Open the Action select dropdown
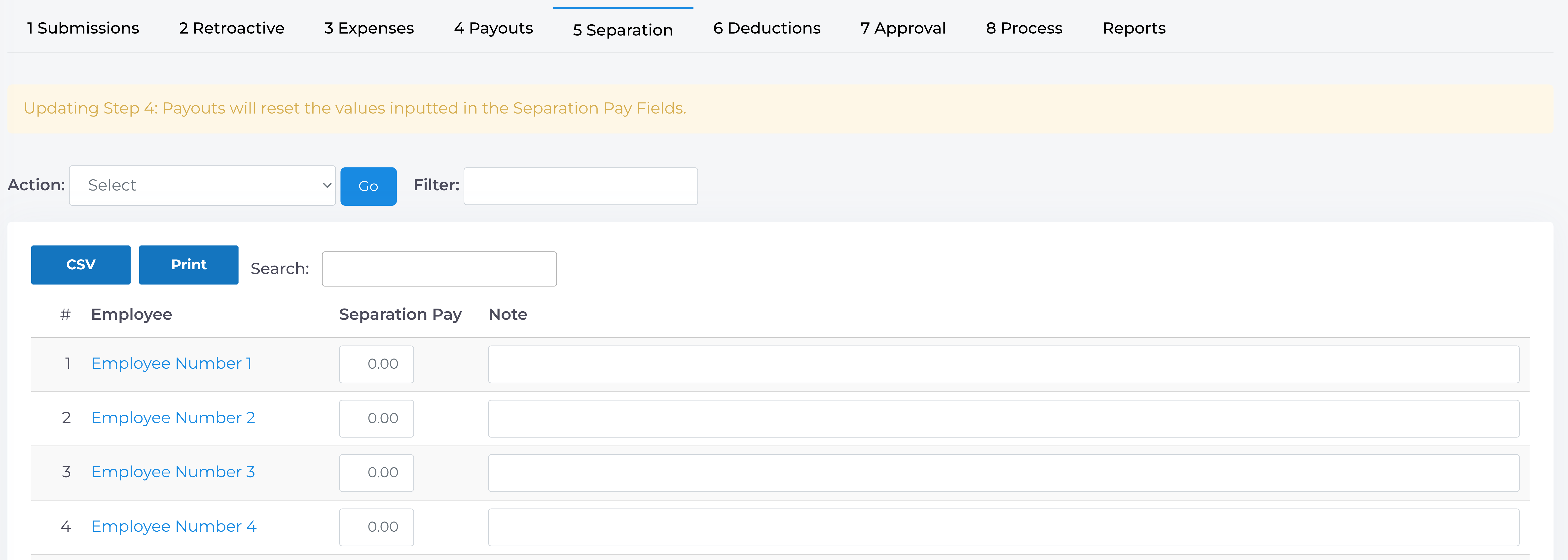The height and width of the screenshot is (560, 1568). click(202, 185)
